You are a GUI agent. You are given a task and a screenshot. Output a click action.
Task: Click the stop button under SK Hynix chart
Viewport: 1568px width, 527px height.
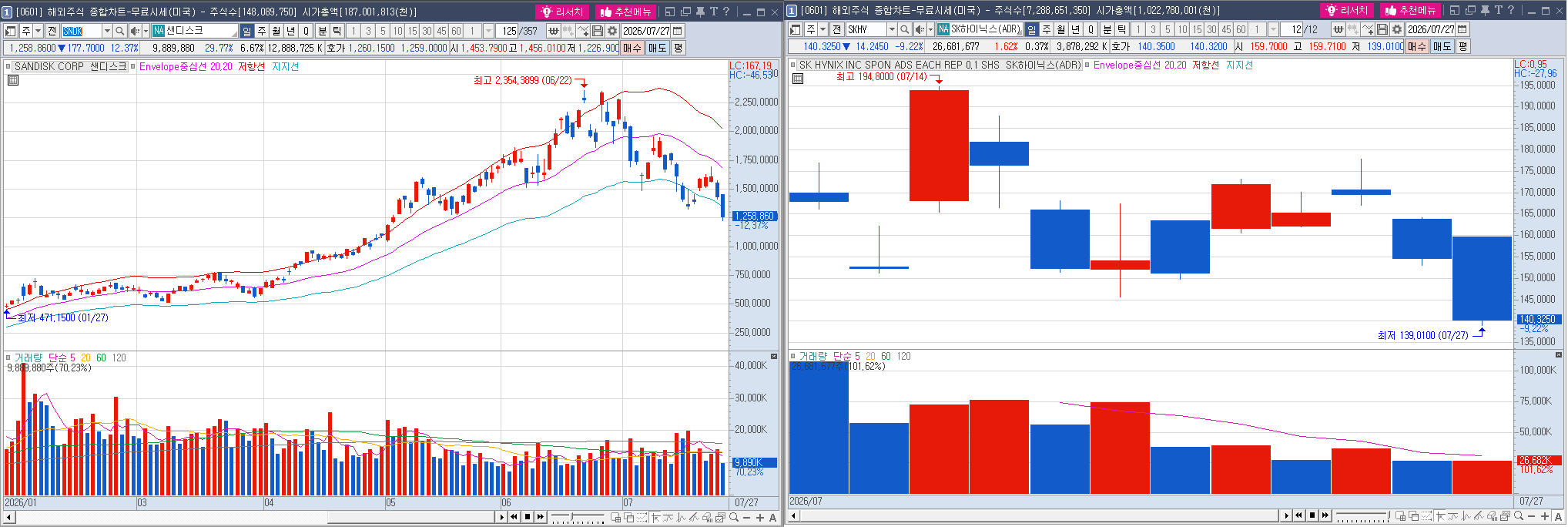click(x=1312, y=515)
